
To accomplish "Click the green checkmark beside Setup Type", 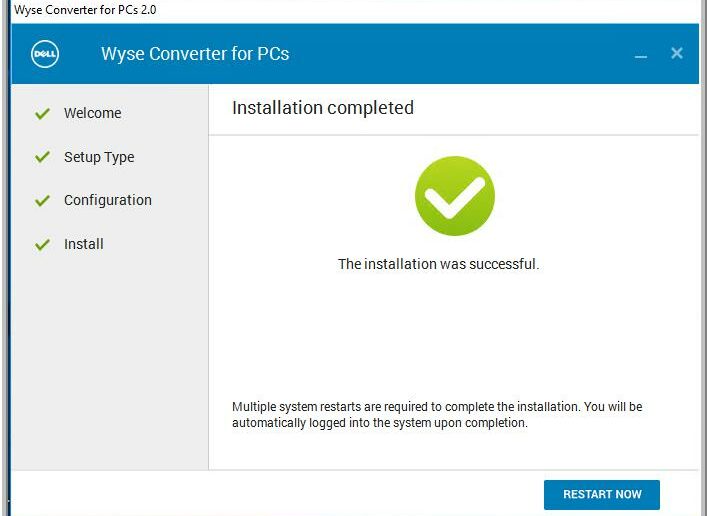I will (x=42, y=157).
